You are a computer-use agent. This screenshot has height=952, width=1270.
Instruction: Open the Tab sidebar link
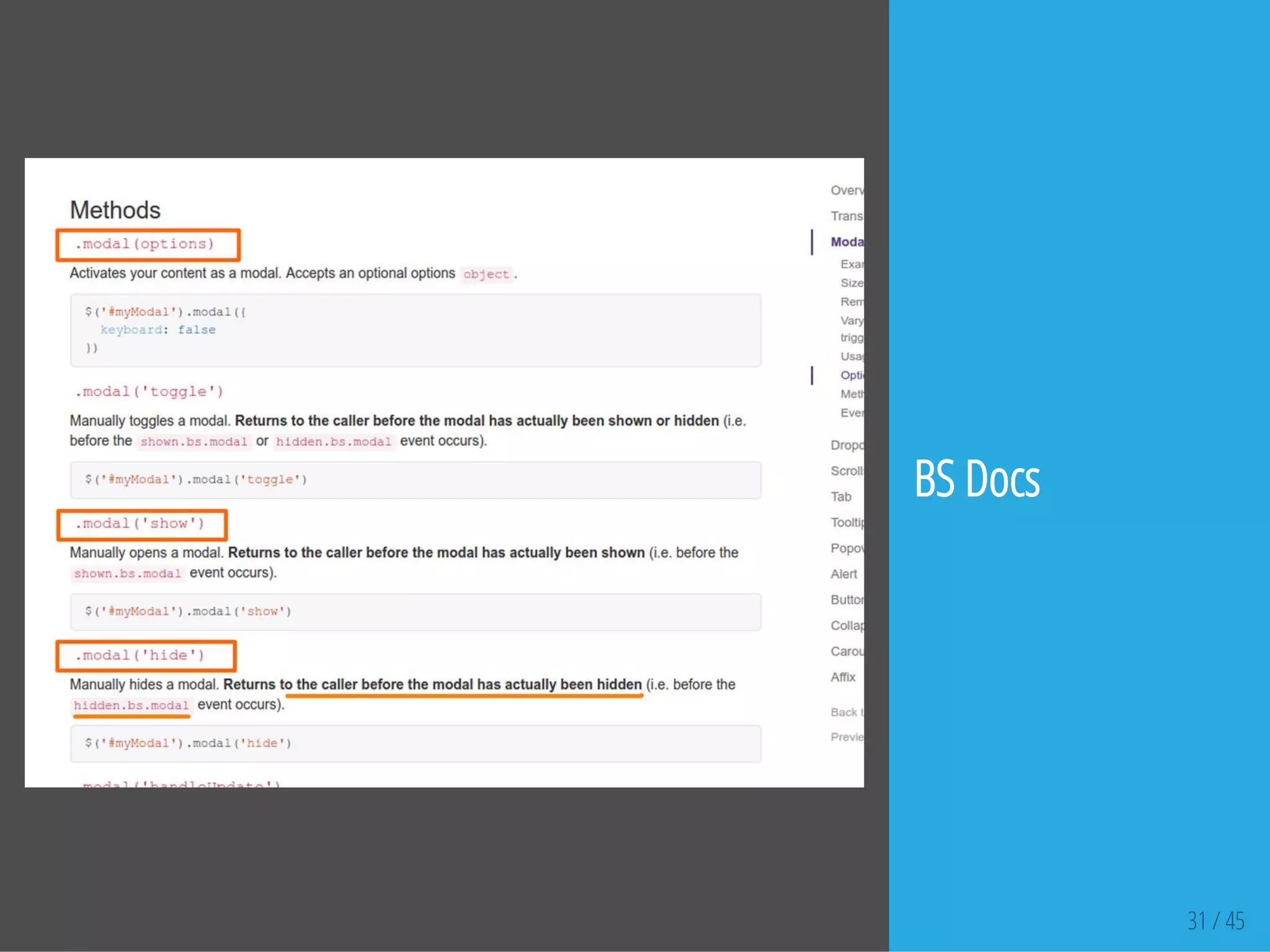coord(841,496)
